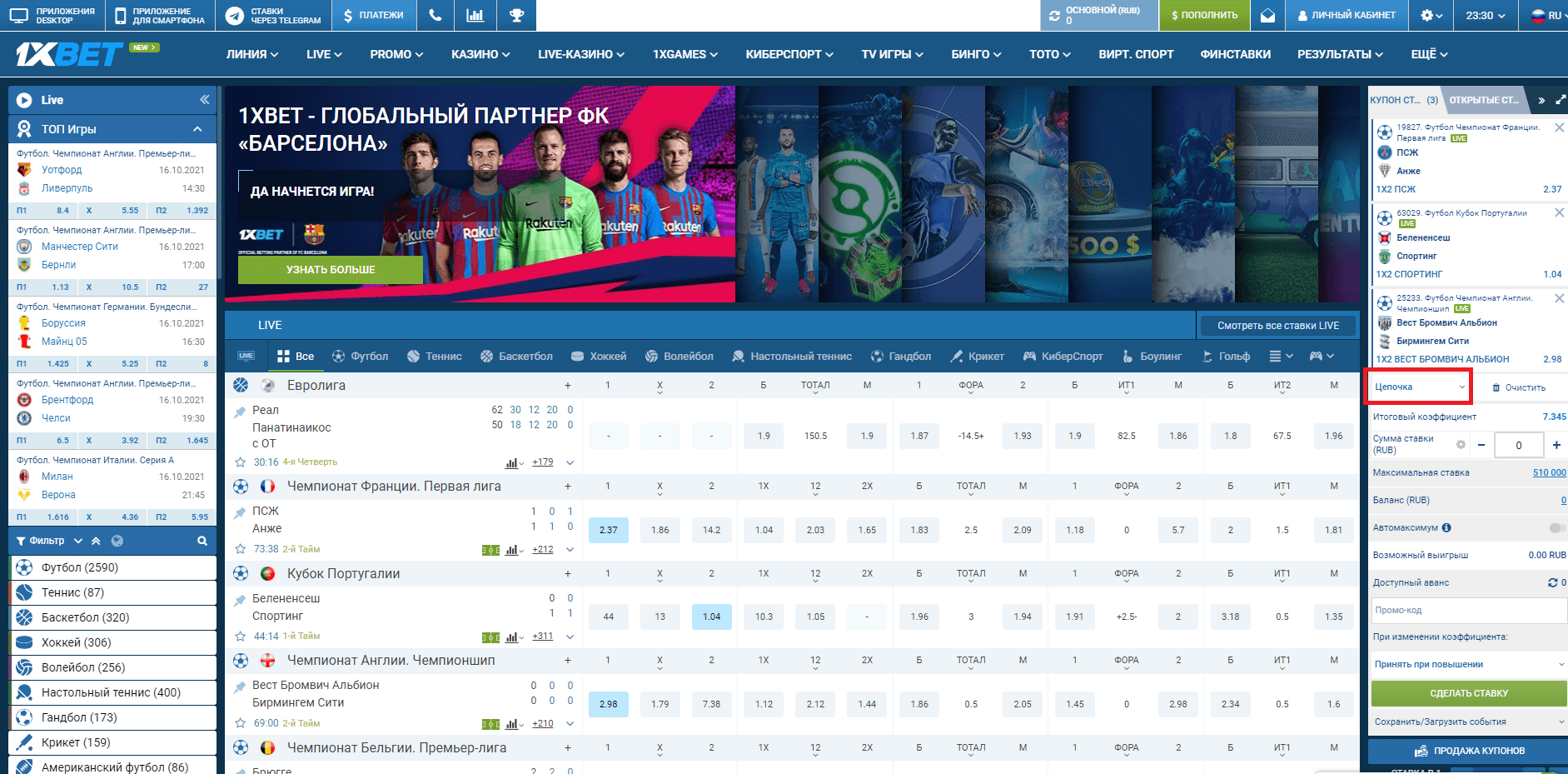The image size is (1568, 774).
Task: Expand the bet slip to full screen
Action: pos(1560,100)
